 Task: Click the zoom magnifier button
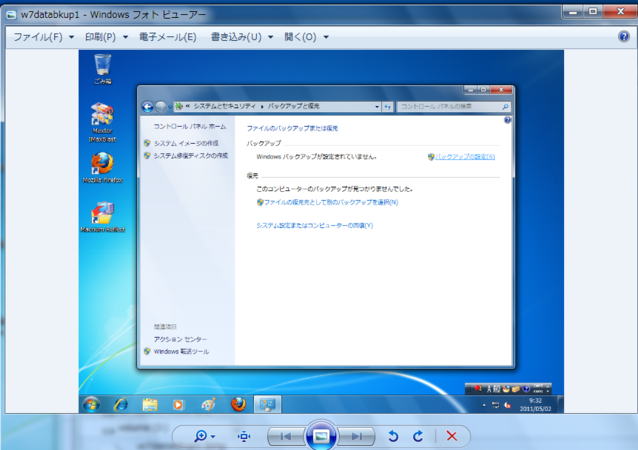[200, 436]
